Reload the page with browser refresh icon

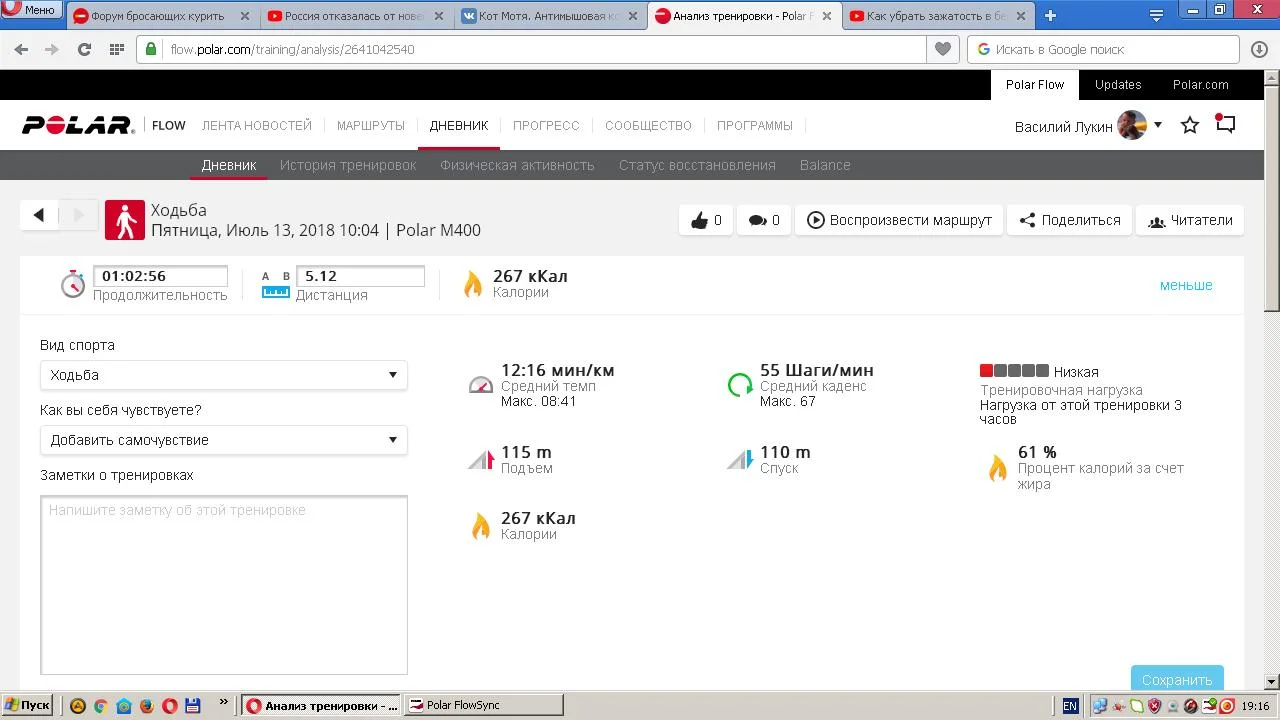[84, 49]
